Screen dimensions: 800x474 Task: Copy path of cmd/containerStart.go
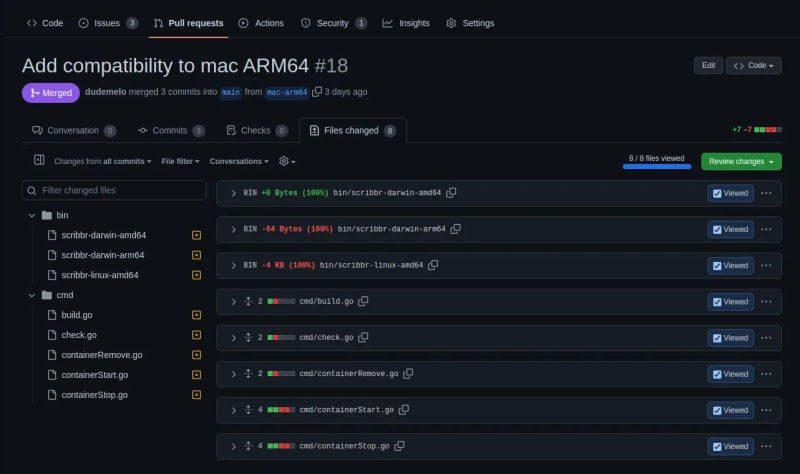click(404, 410)
